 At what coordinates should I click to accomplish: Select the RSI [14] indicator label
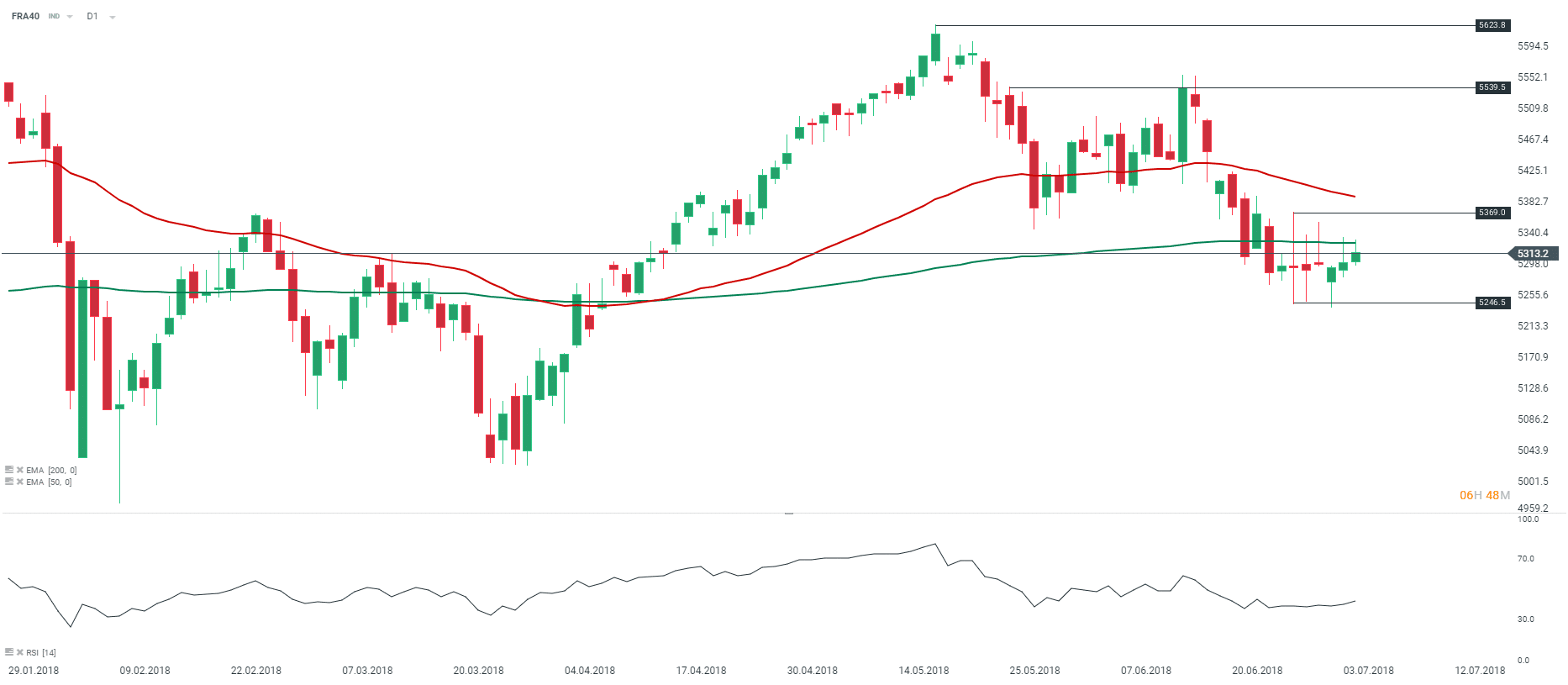pos(41,652)
